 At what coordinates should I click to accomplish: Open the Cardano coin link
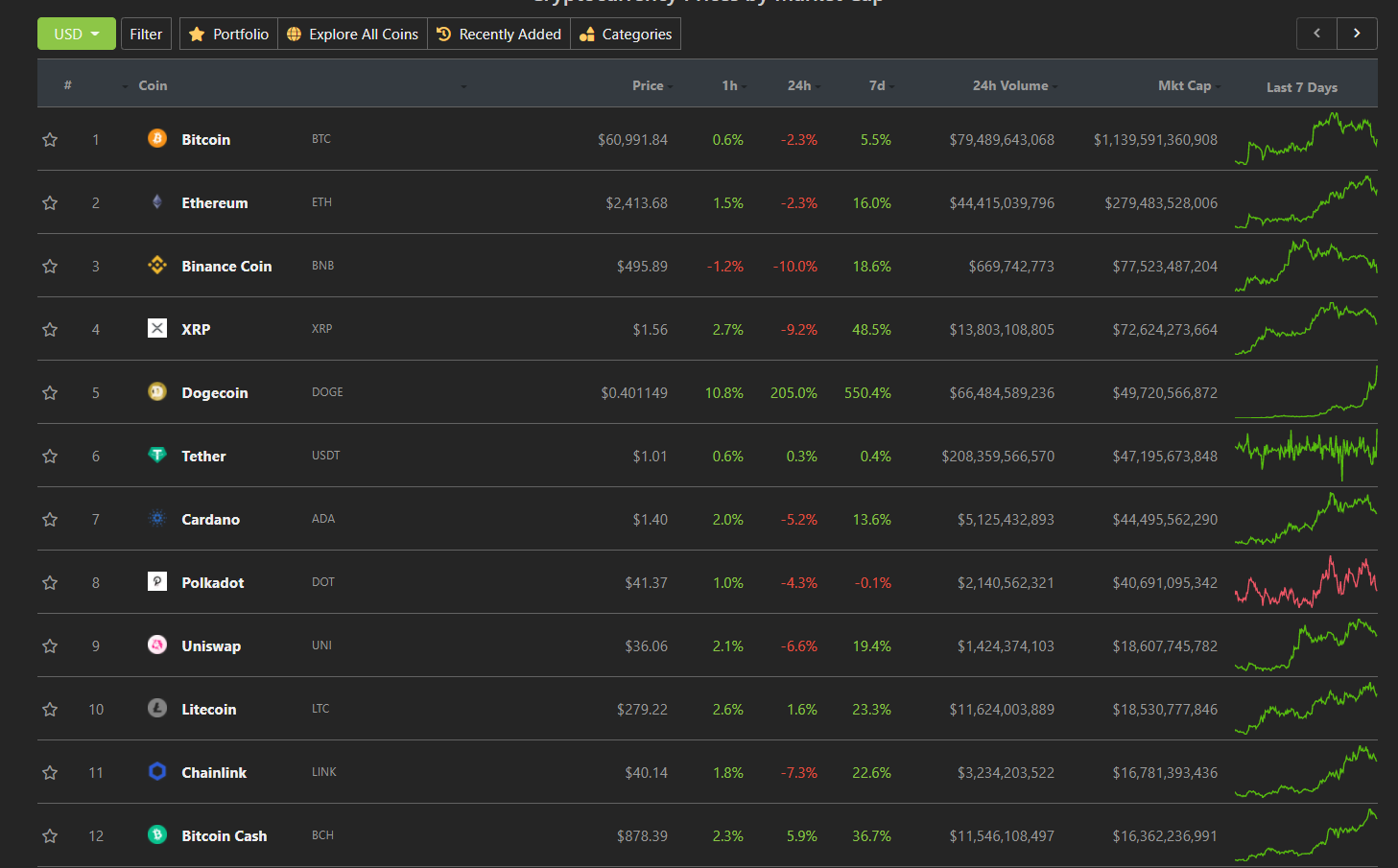[211, 519]
